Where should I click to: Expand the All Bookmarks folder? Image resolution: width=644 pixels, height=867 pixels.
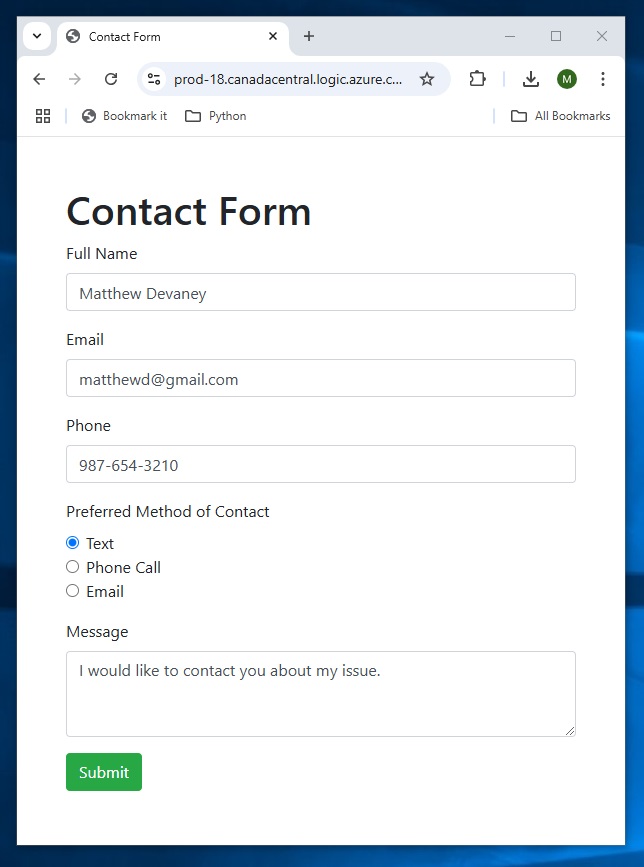pyautogui.click(x=560, y=116)
